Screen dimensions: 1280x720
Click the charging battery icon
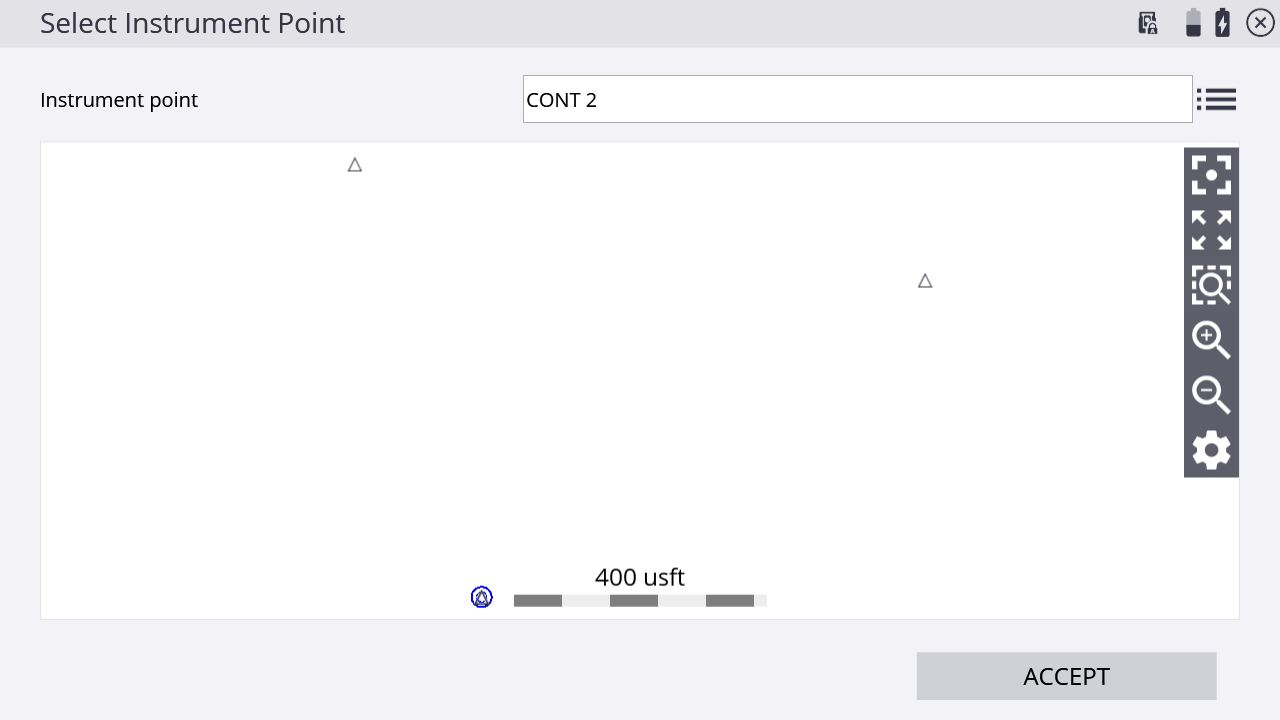click(1222, 22)
